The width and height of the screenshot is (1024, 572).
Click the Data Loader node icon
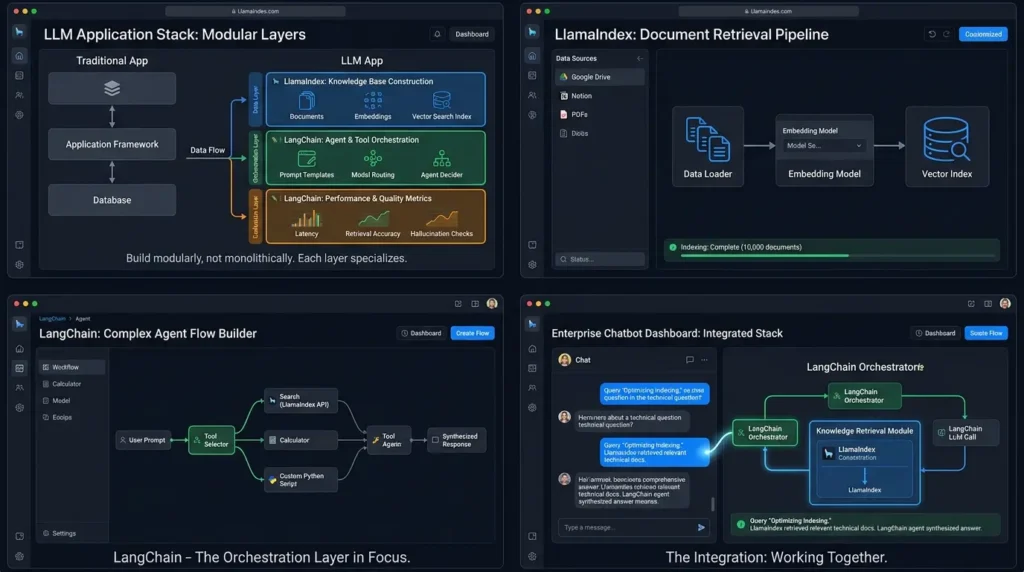point(707,139)
